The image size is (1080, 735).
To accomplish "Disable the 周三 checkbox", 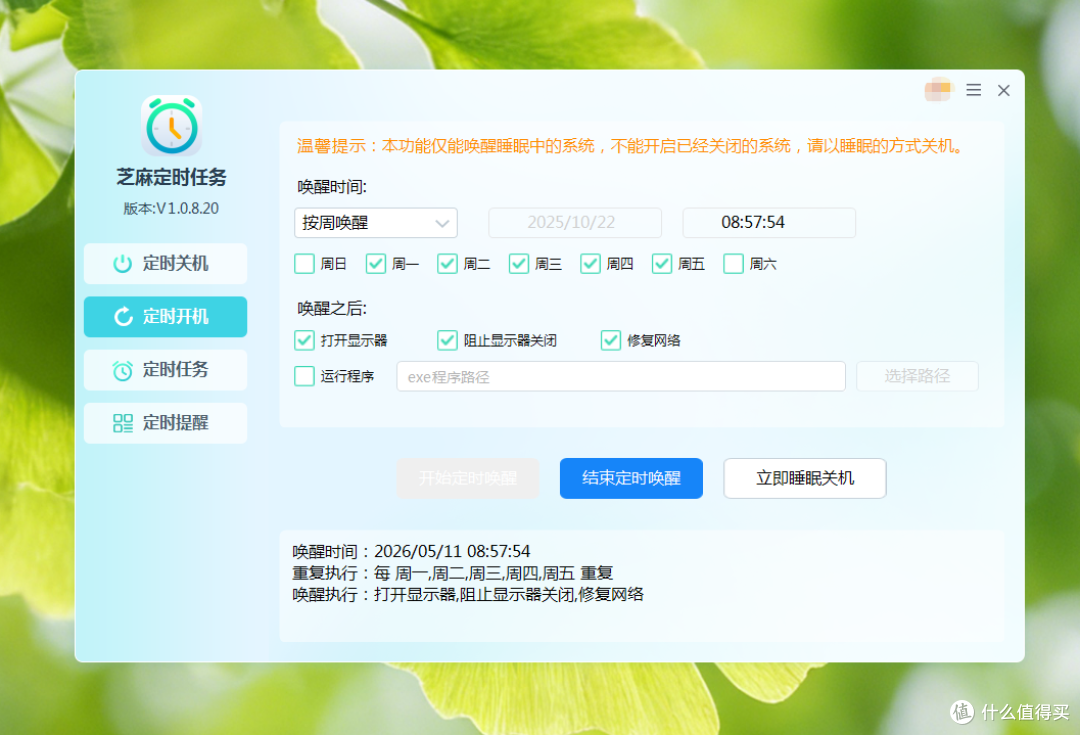I will coord(519,264).
